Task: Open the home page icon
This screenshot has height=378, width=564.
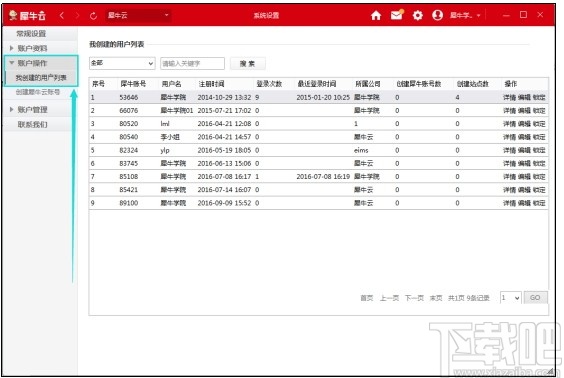Action: pos(376,15)
